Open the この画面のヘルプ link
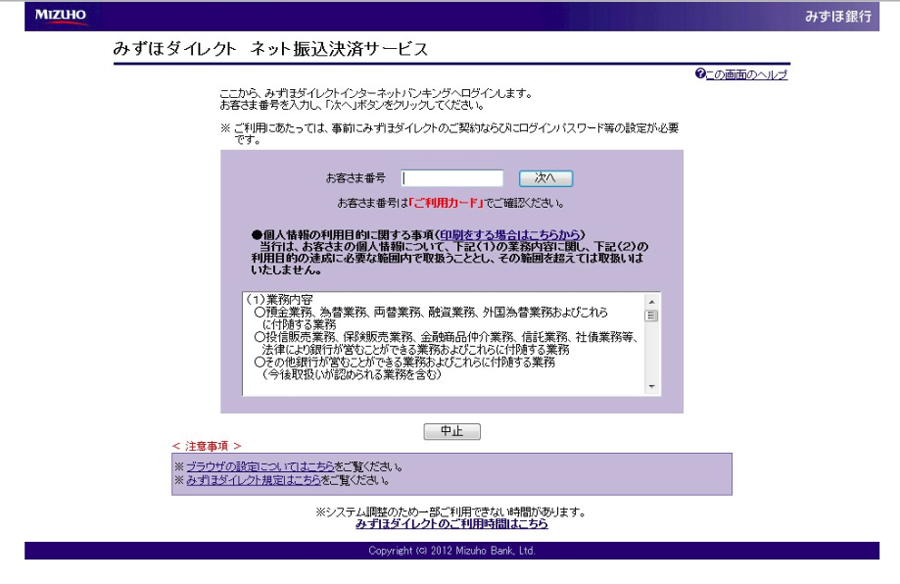 point(746,74)
